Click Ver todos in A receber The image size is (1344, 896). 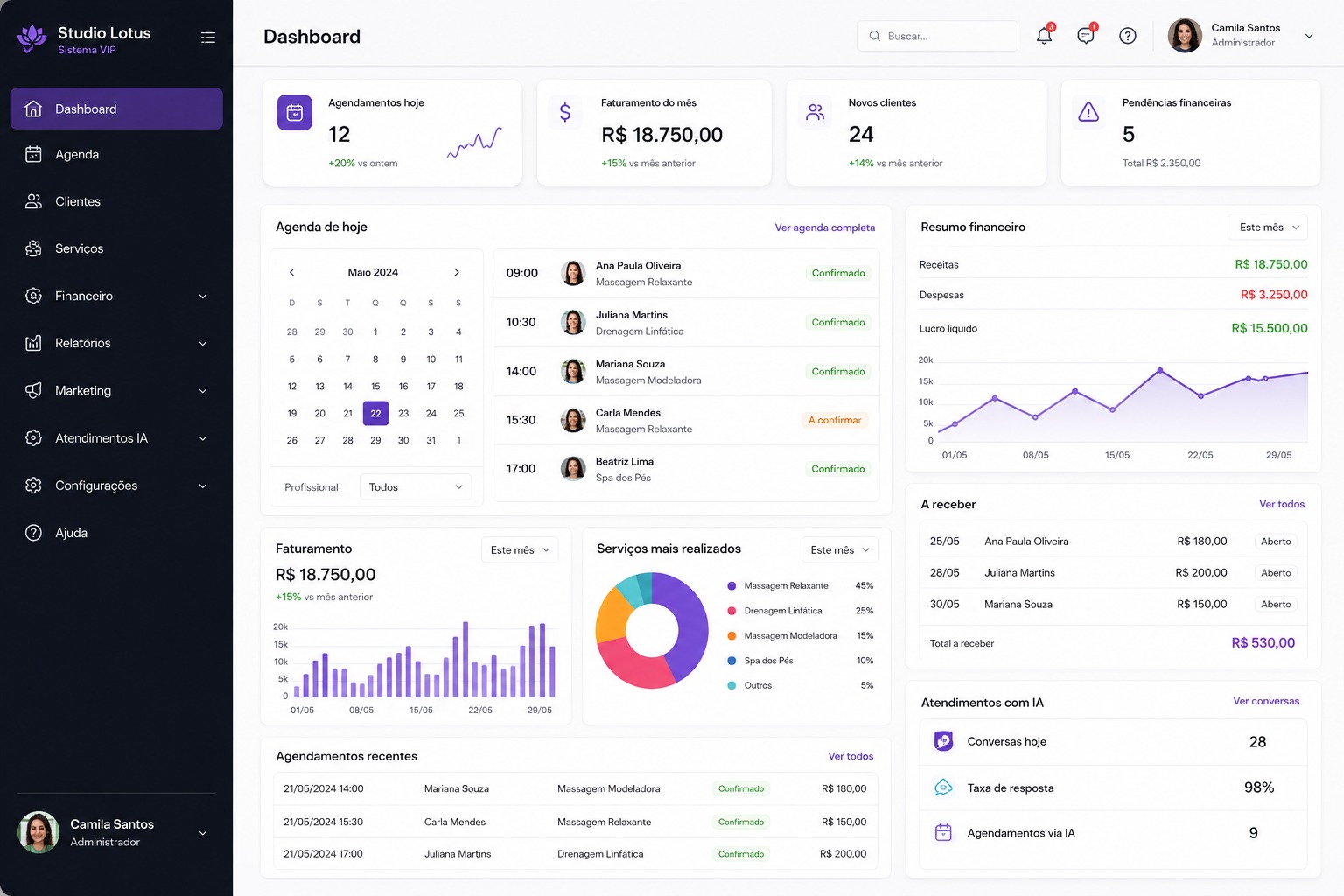(x=1282, y=505)
